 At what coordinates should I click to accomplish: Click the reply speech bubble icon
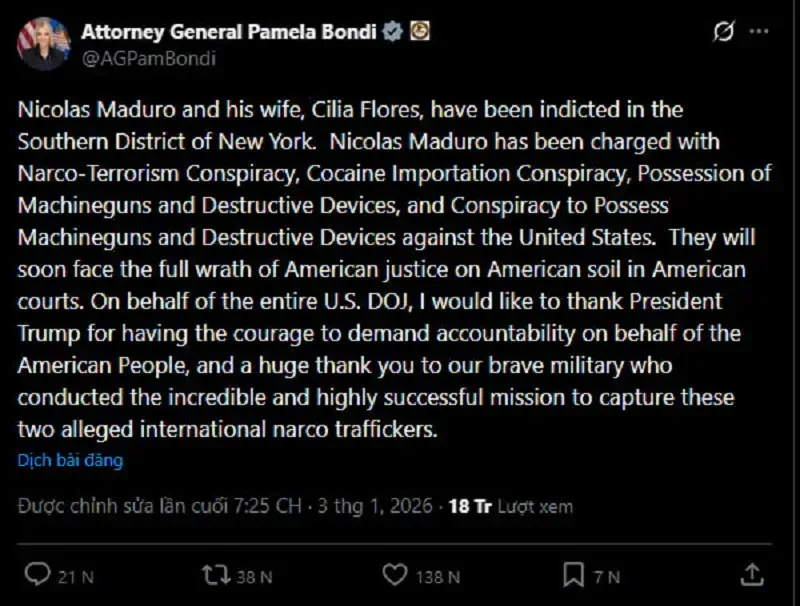click(x=37, y=574)
